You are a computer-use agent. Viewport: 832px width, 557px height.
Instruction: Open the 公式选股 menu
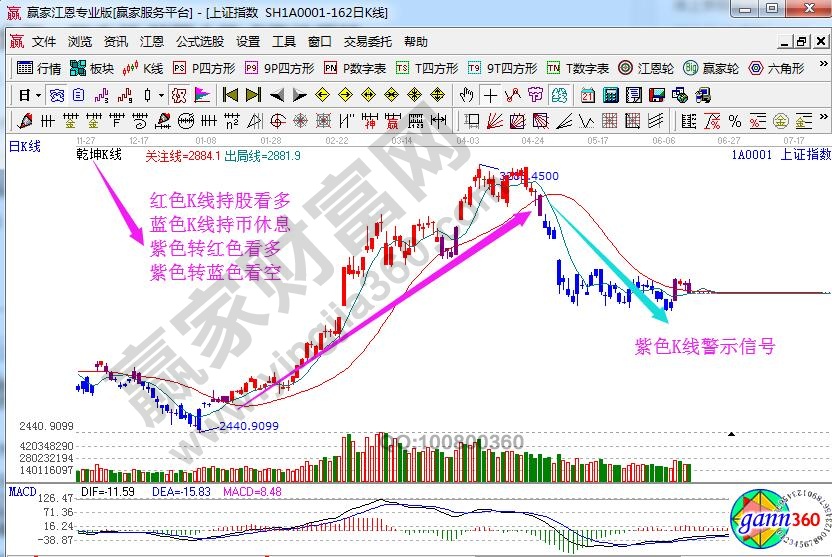pos(200,42)
